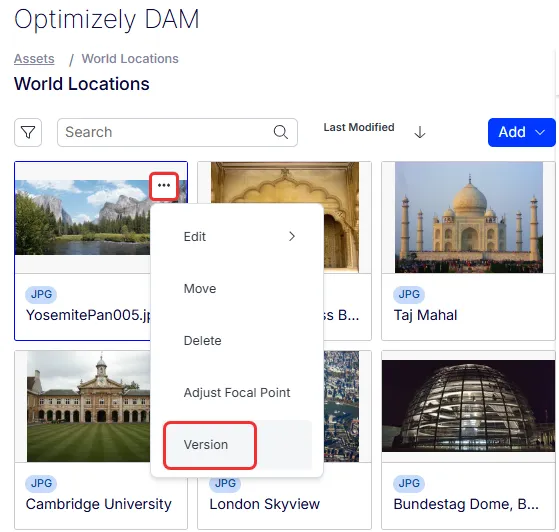
Task: Open the Taj Mahal thumbnail
Action: [x=469, y=218]
